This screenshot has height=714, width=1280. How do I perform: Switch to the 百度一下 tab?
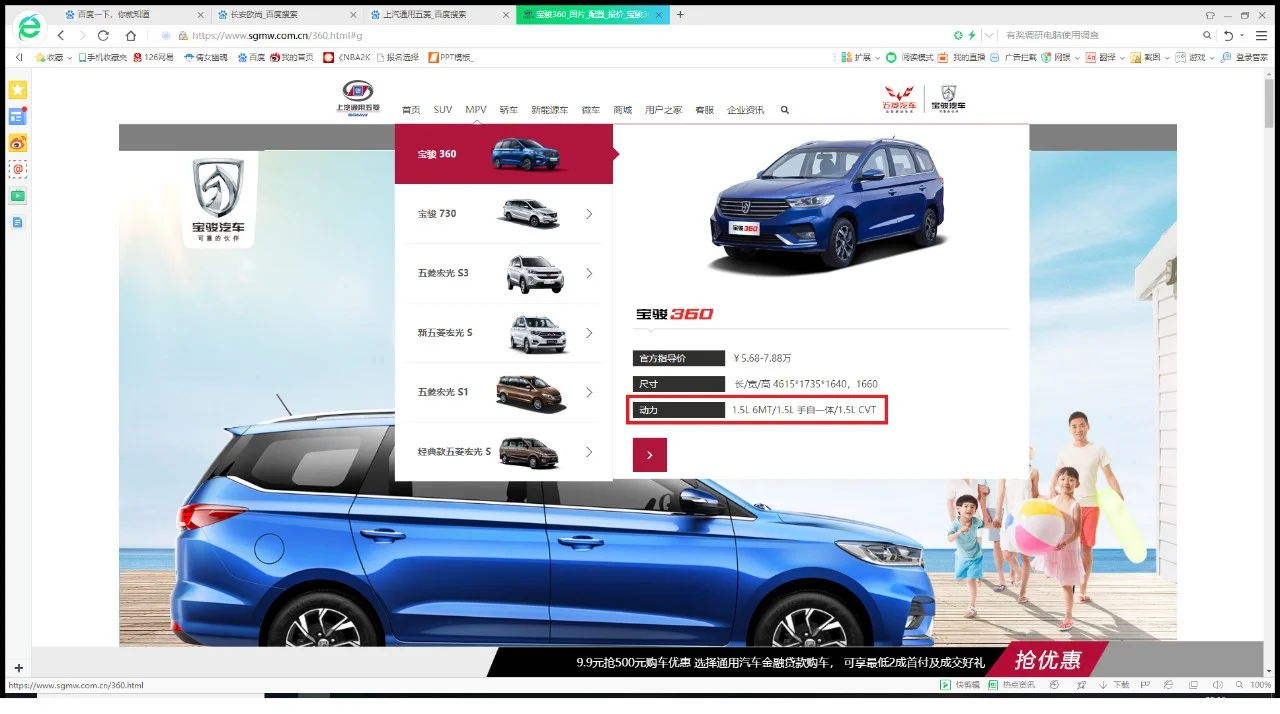pyautogui.click(x=133, y=15)
